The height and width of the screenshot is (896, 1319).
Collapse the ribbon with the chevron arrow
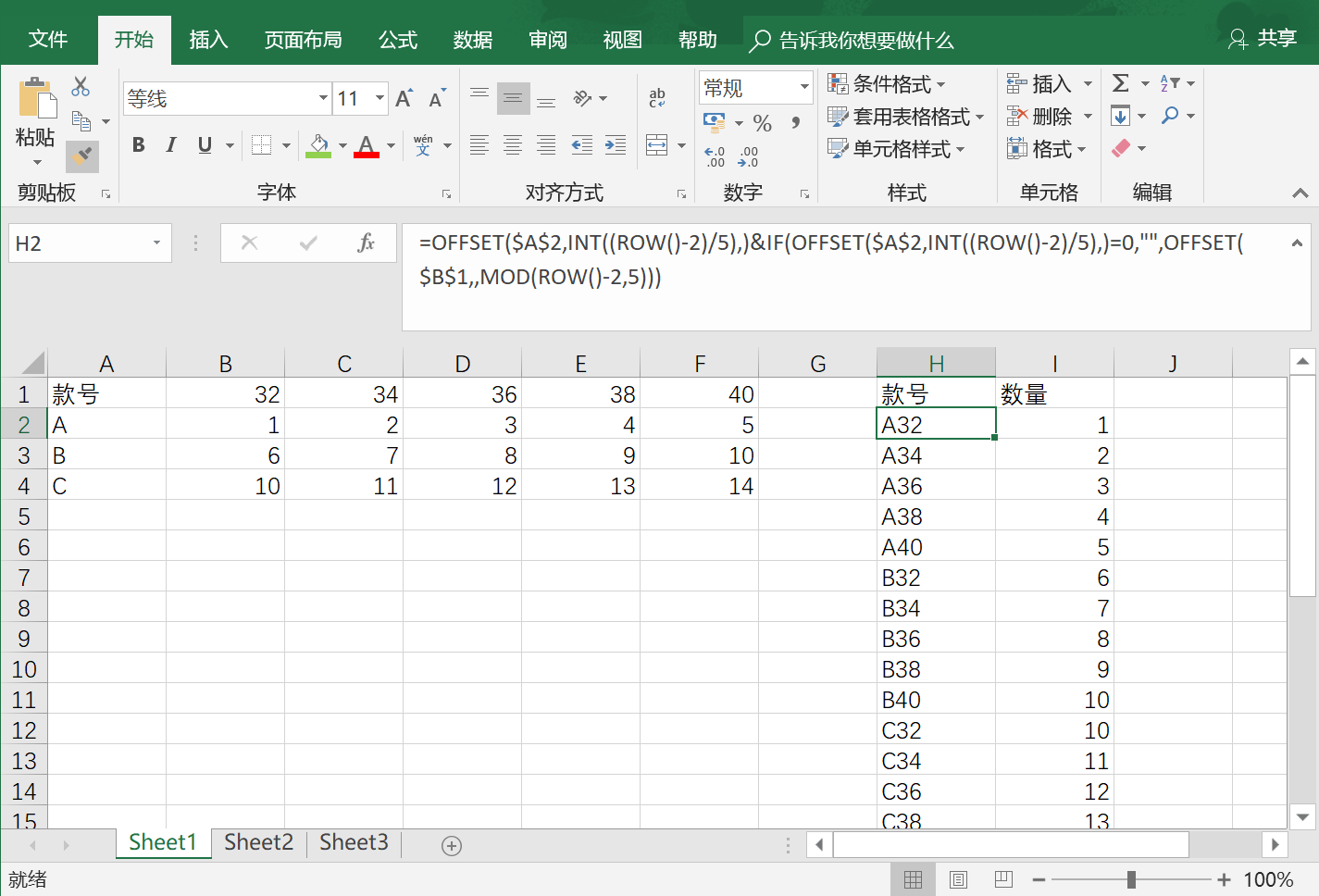(1300, 193)
